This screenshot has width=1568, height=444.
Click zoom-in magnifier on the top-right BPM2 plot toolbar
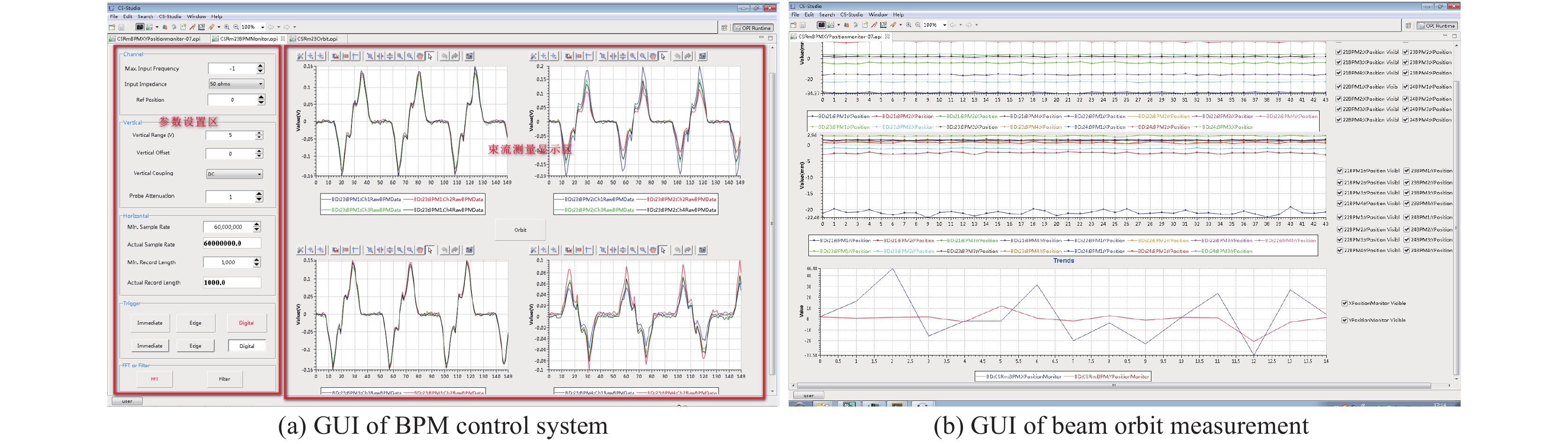coord(633,57)
